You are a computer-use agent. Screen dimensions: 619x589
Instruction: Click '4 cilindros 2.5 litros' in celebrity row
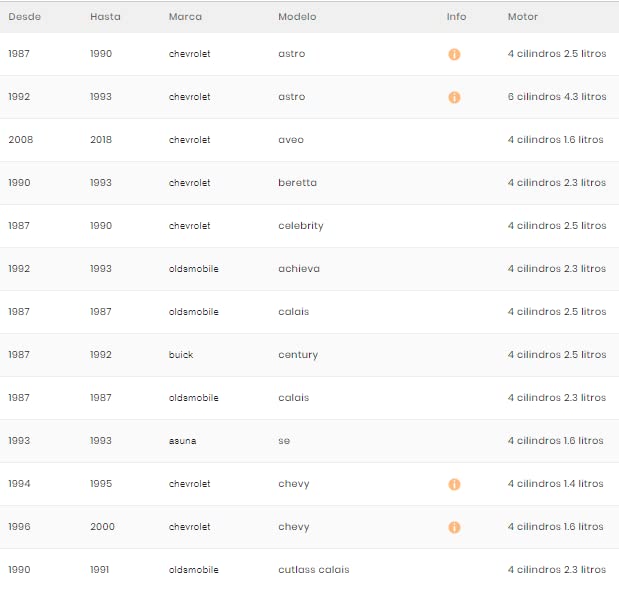point(557,226)
